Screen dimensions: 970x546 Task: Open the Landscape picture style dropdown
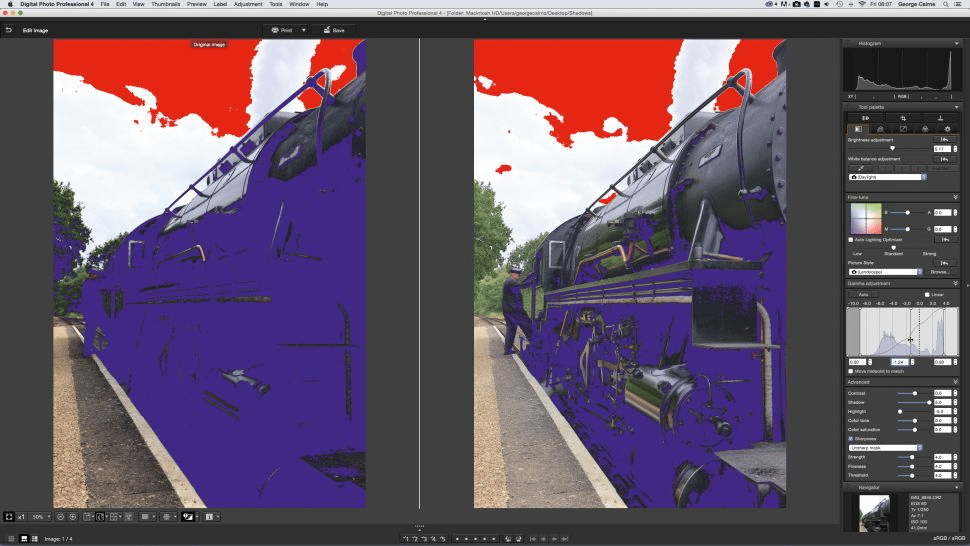(885, 272)
